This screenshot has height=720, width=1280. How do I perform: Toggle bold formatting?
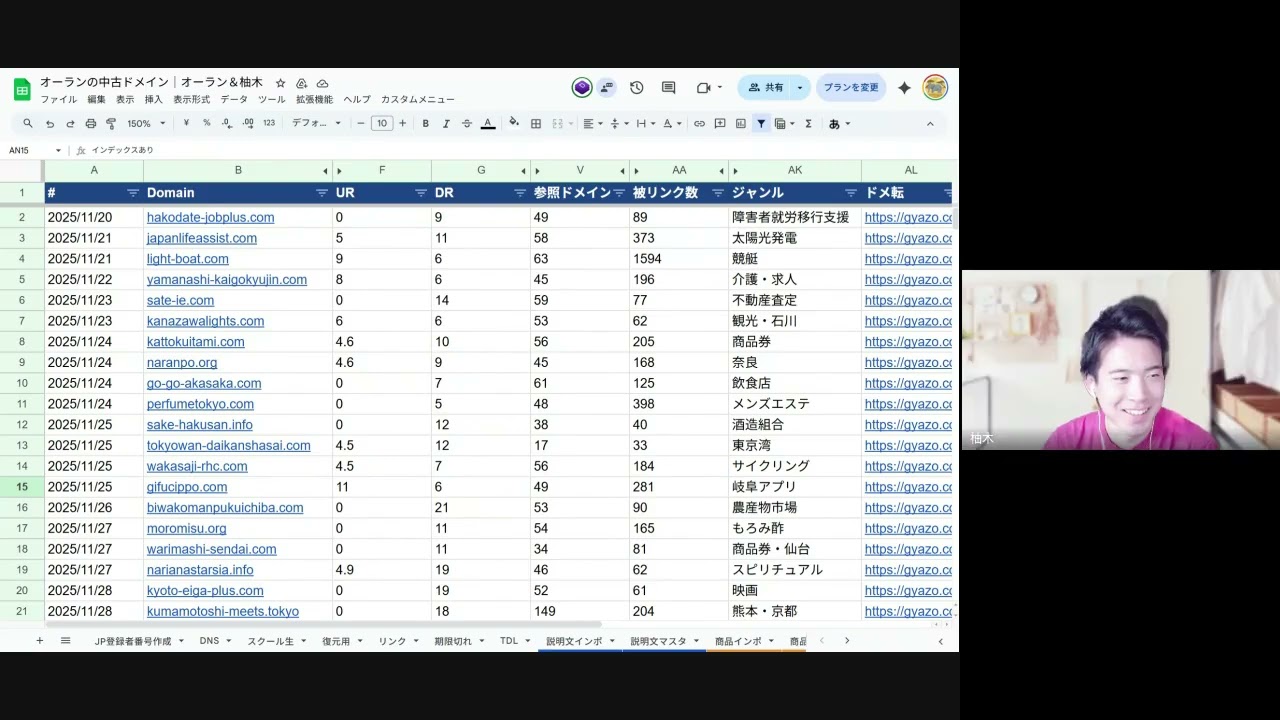[x=426, y=124]
